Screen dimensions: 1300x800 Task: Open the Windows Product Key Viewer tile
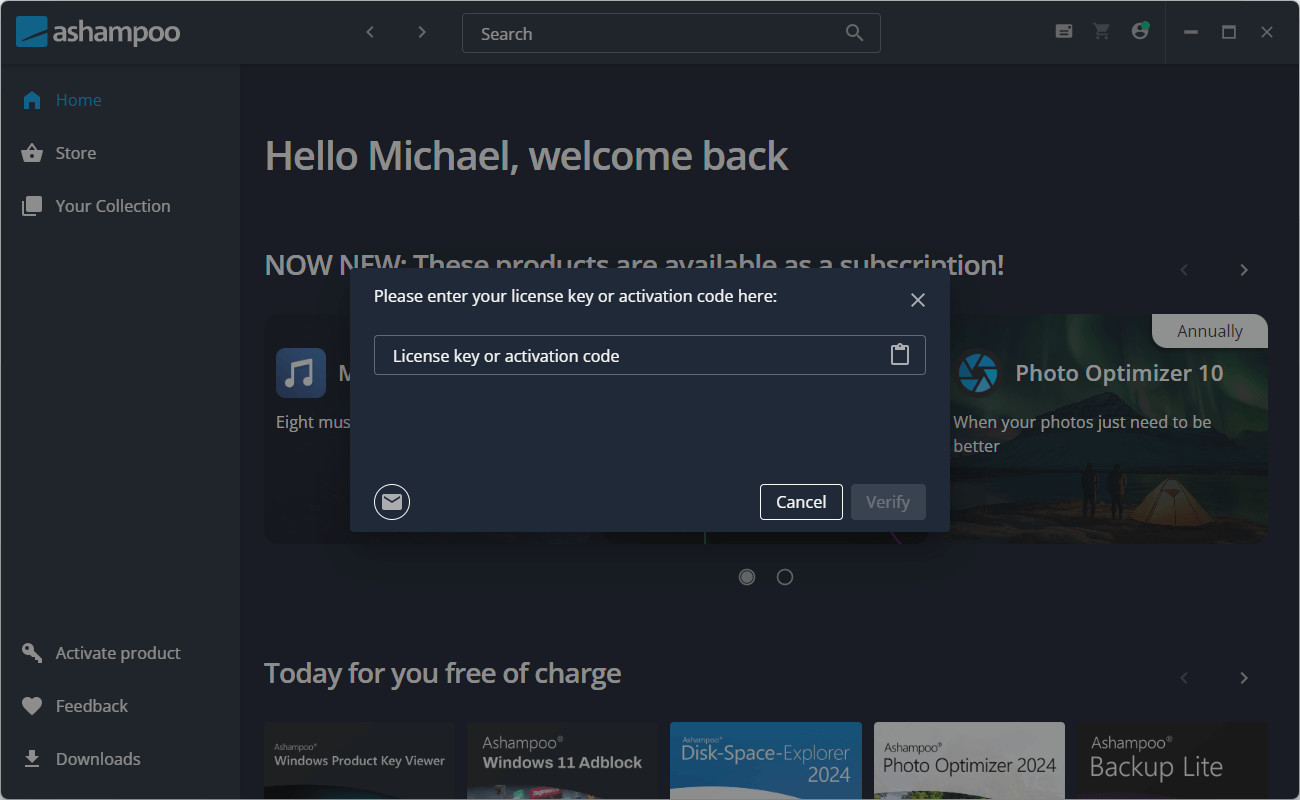tap(359, 761)
